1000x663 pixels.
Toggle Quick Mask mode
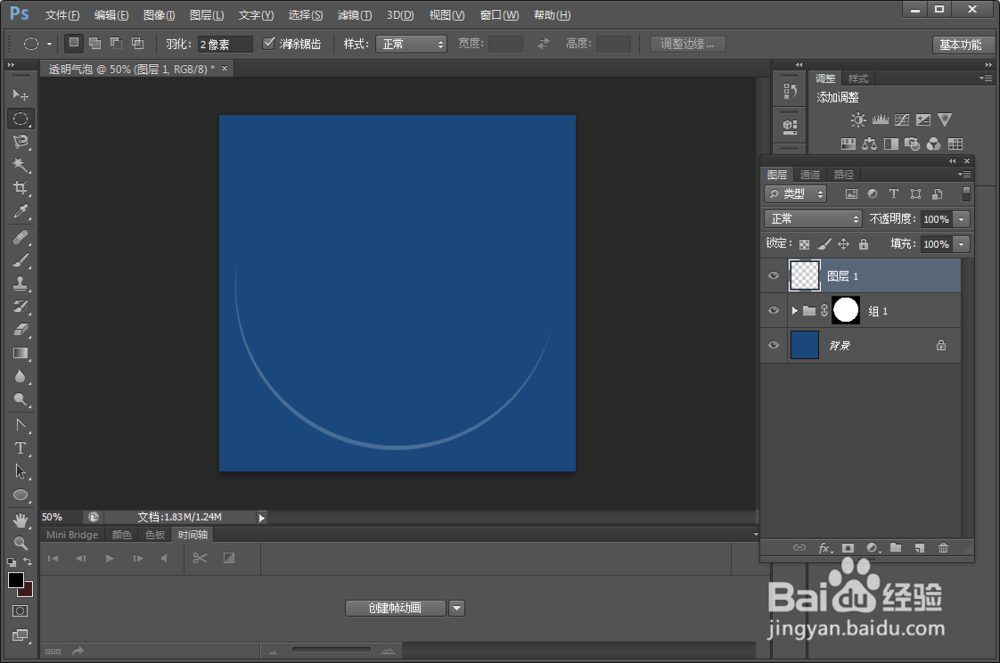tap(20, 611)
